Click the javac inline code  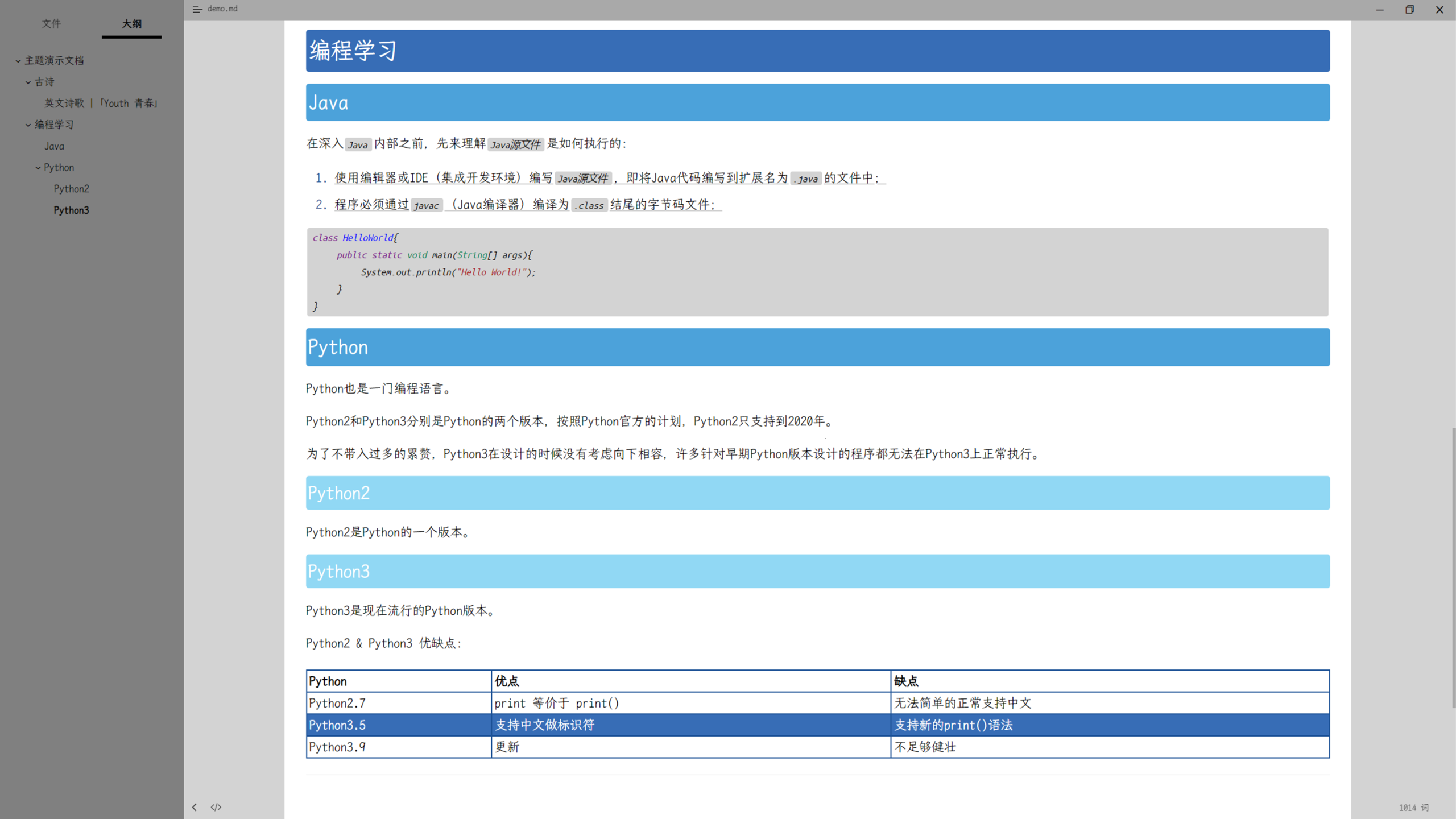(x=427, y=205)
